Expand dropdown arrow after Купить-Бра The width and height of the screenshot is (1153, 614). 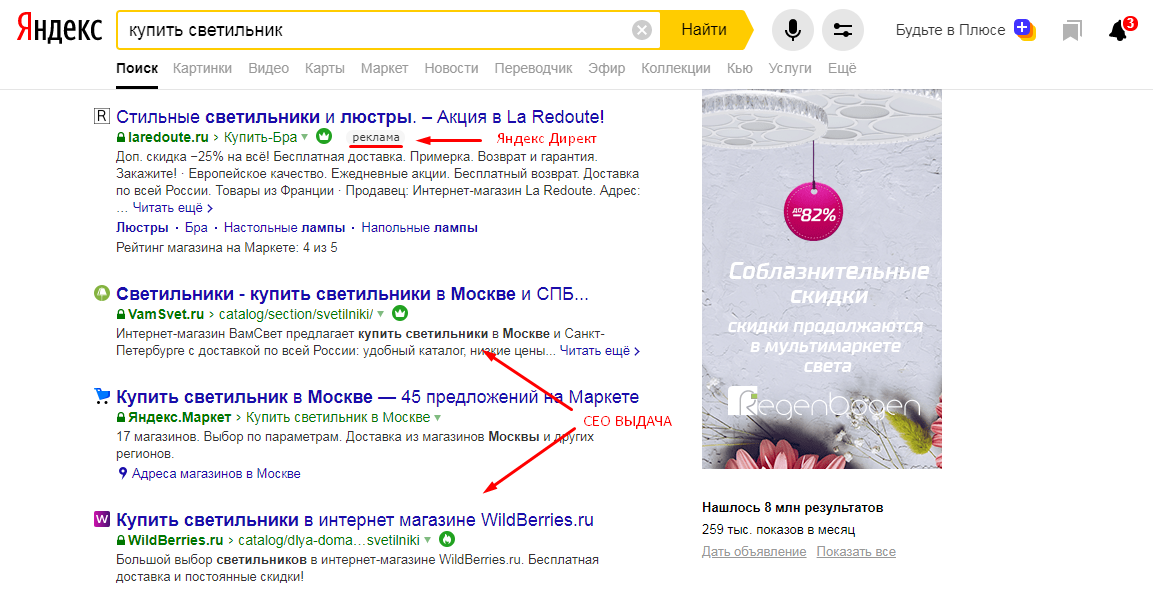coord(304,138)
